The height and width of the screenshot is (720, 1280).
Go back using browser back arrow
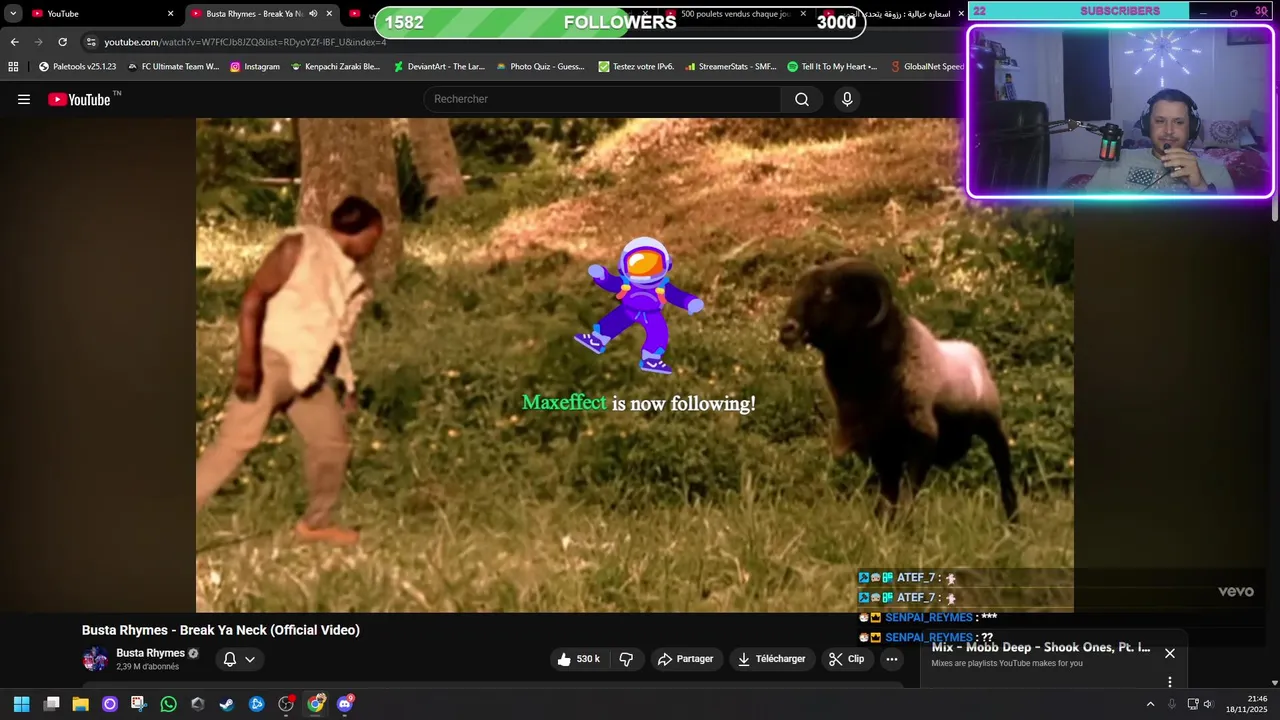coord(14,42)
